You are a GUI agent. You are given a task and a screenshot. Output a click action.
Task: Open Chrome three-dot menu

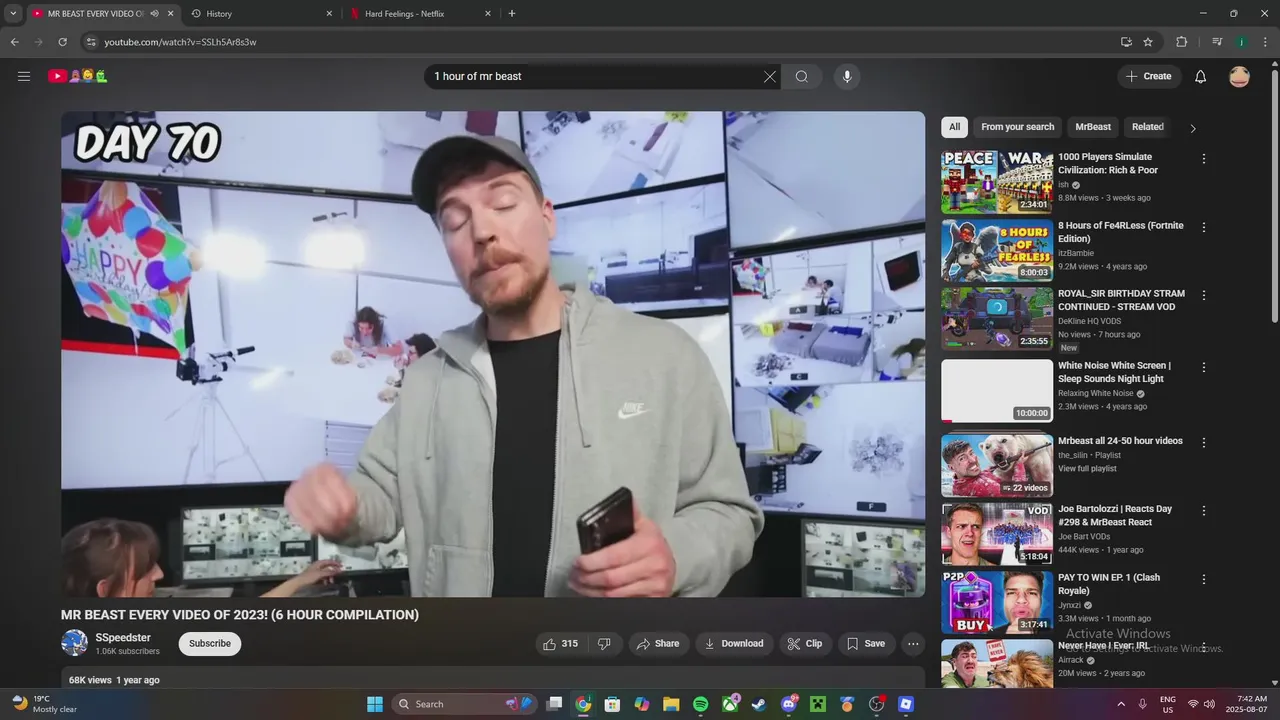pyautogui.click(x=1265, y=42)
